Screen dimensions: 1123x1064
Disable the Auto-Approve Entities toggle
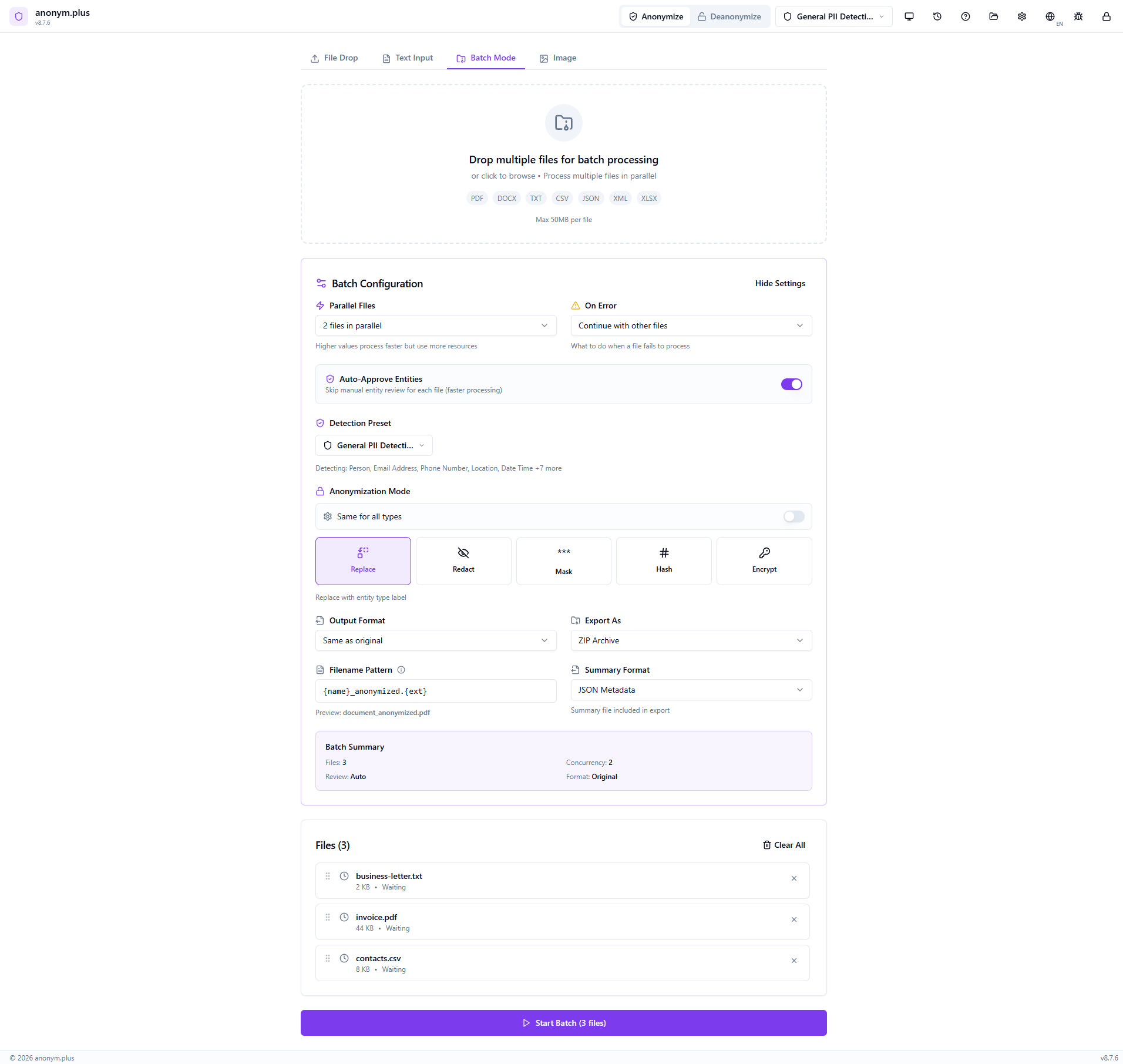792,384
